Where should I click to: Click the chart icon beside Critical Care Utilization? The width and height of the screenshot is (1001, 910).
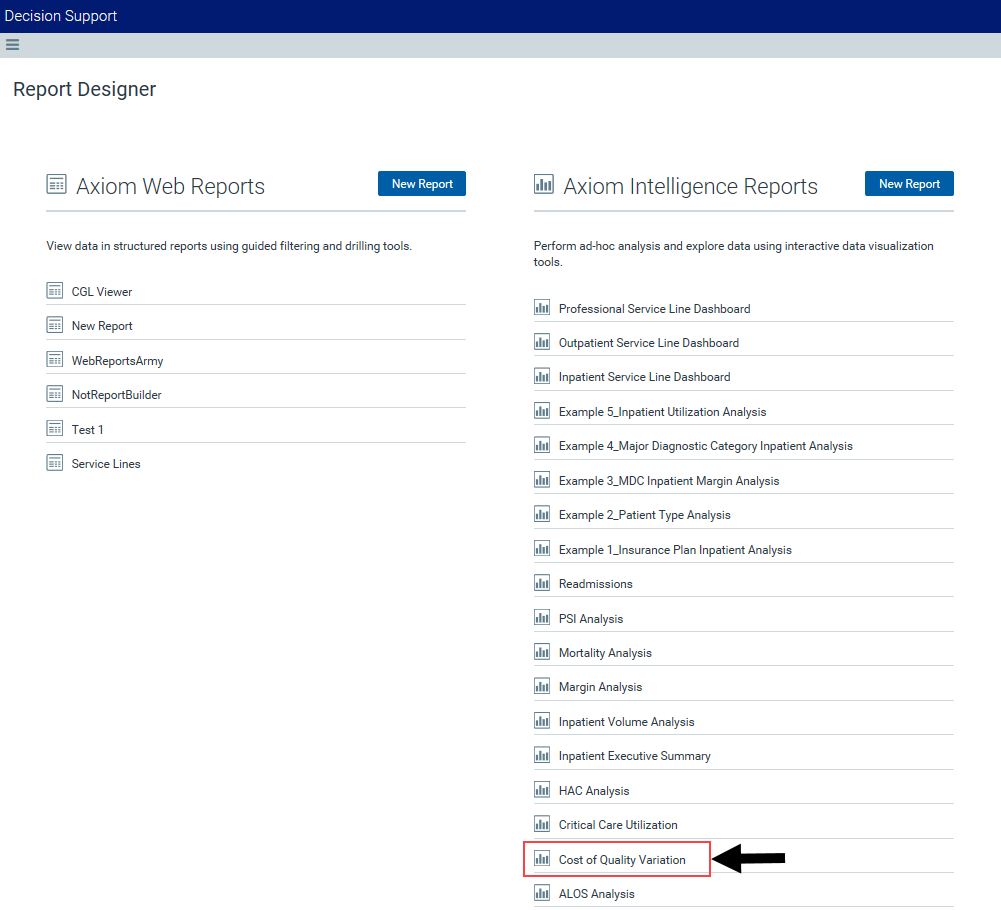tap(542, 824)
